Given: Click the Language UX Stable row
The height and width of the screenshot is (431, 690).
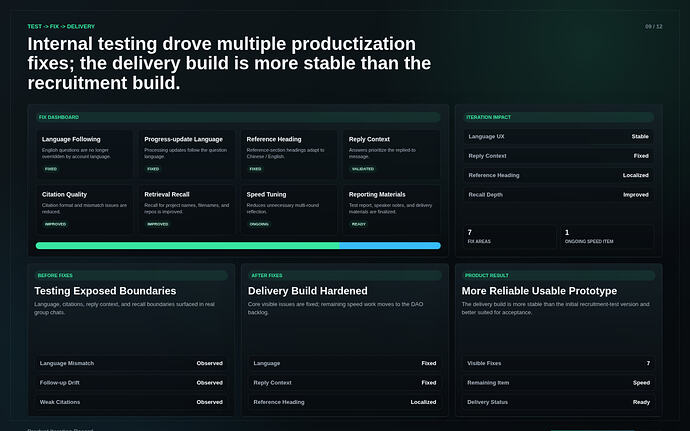Looking at the screenshot, I should [558, 136].
